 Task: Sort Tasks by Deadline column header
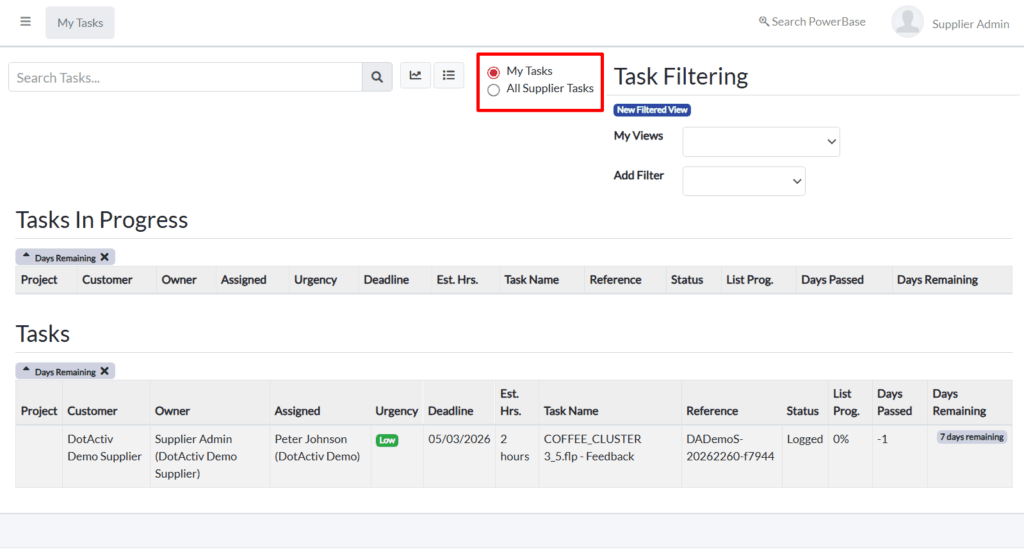point(450,411)
